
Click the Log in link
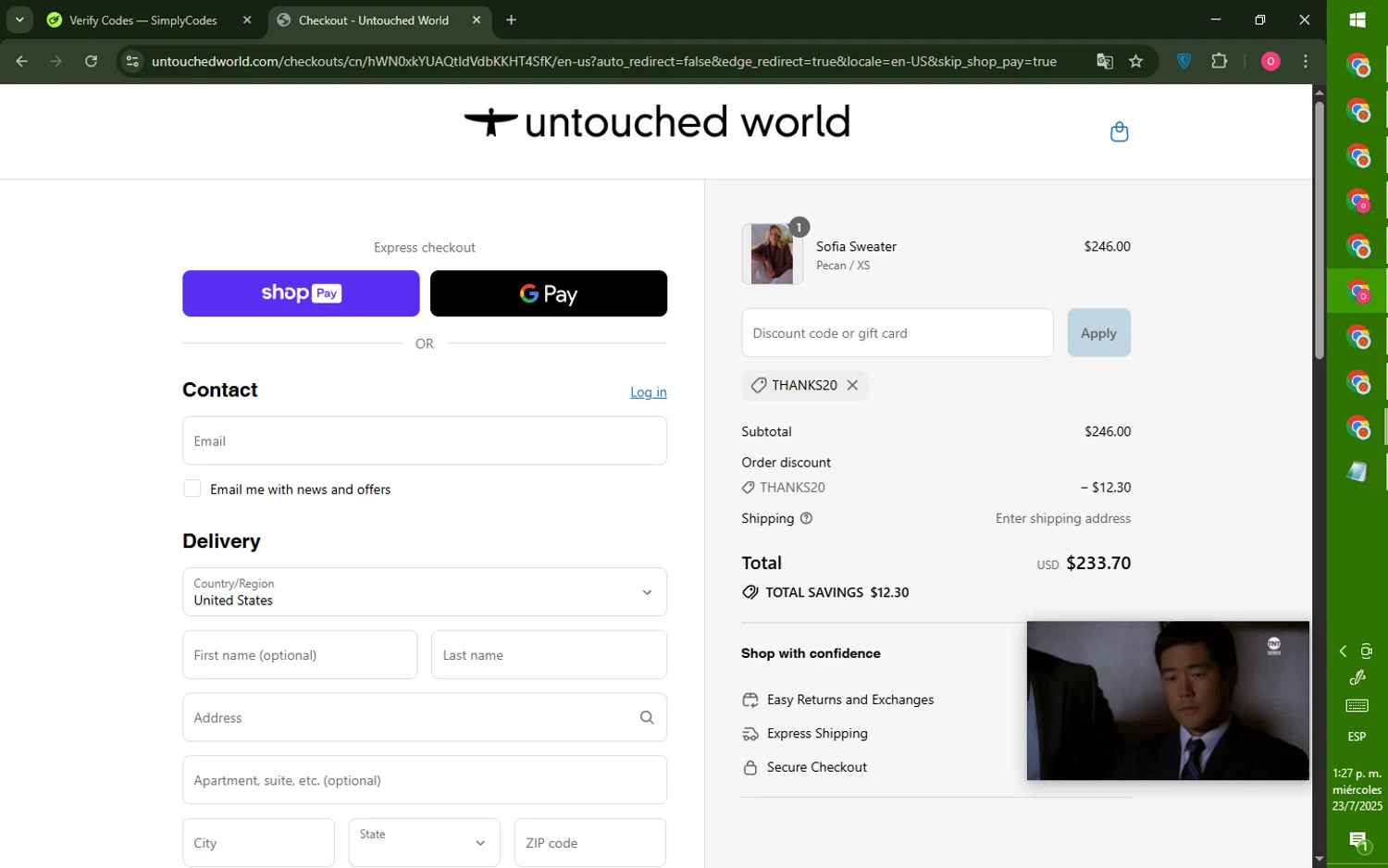point(649,392)
